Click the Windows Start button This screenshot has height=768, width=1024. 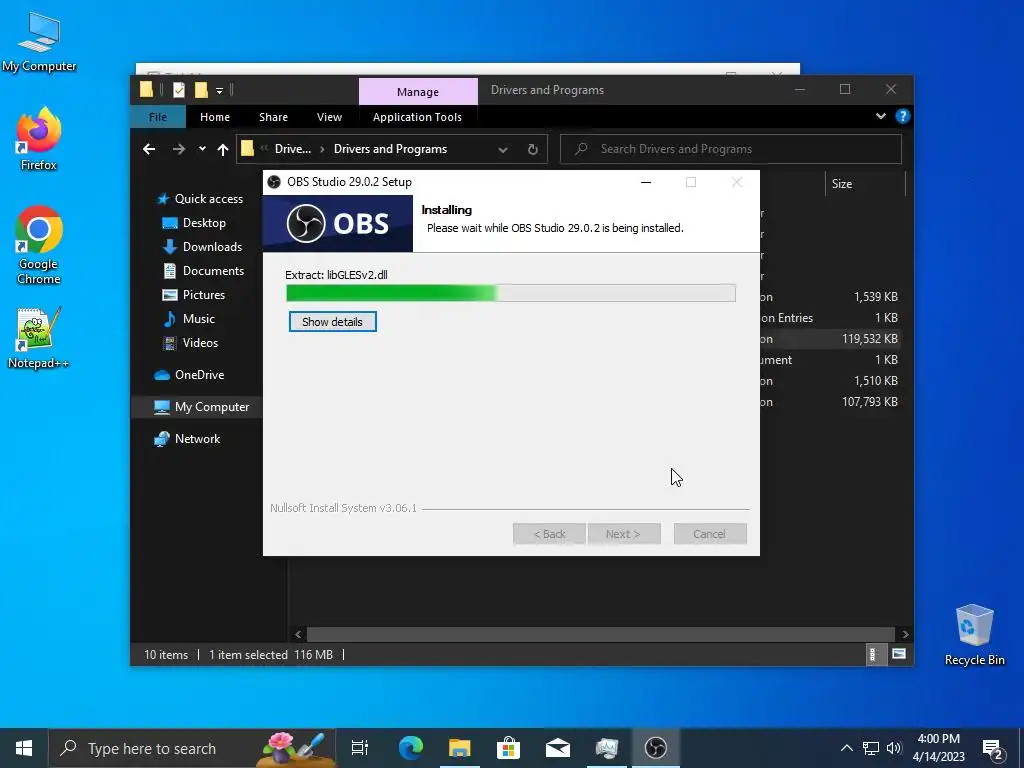(24, 748)
